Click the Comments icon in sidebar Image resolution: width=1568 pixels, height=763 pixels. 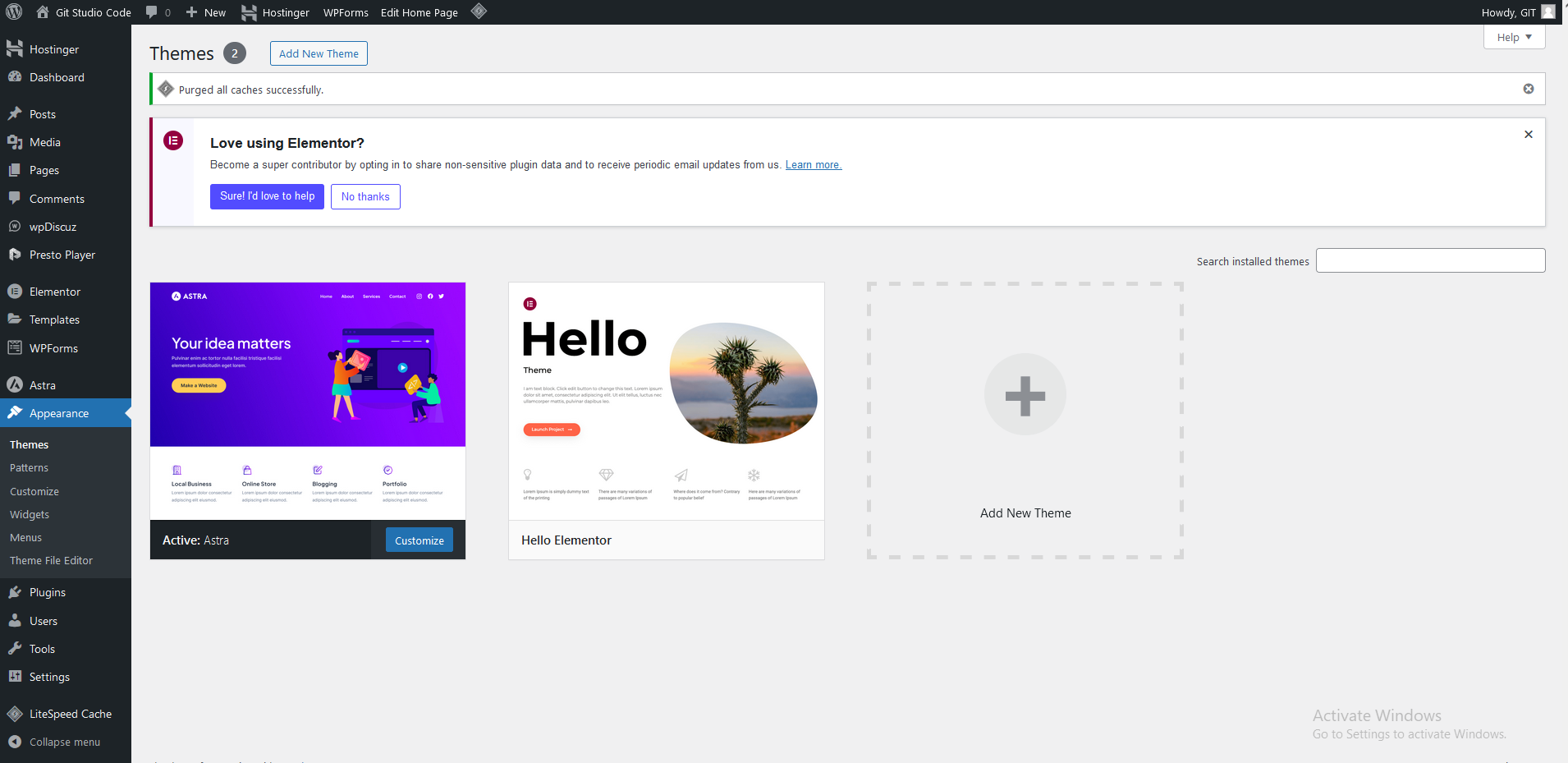tap(15, 198)
